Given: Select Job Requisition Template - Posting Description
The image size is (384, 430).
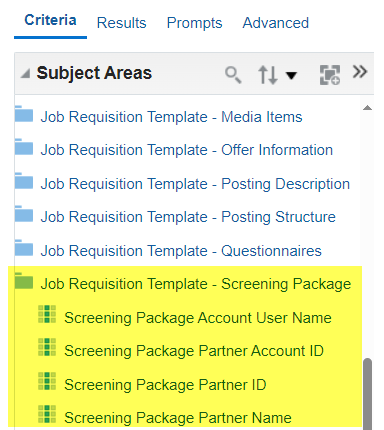Looking at the screenshot, I should tap(195, 184).
